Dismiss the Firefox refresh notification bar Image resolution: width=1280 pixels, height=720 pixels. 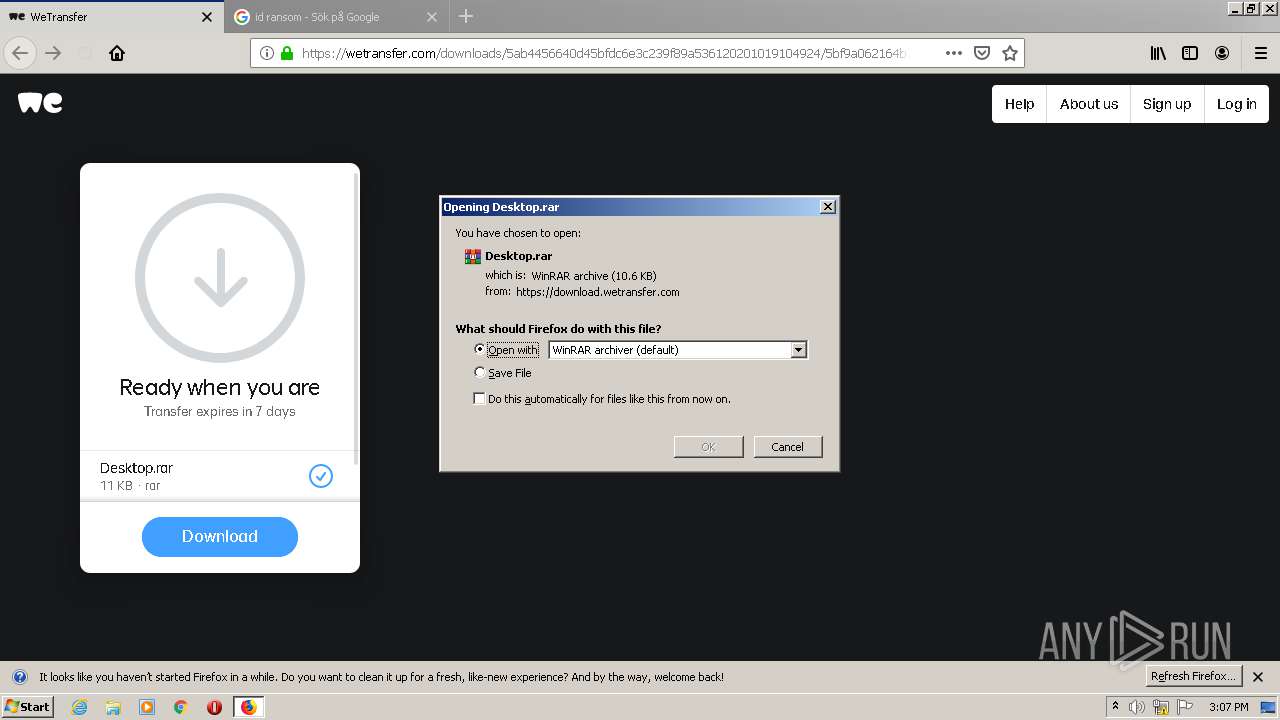pos(1258,677)
